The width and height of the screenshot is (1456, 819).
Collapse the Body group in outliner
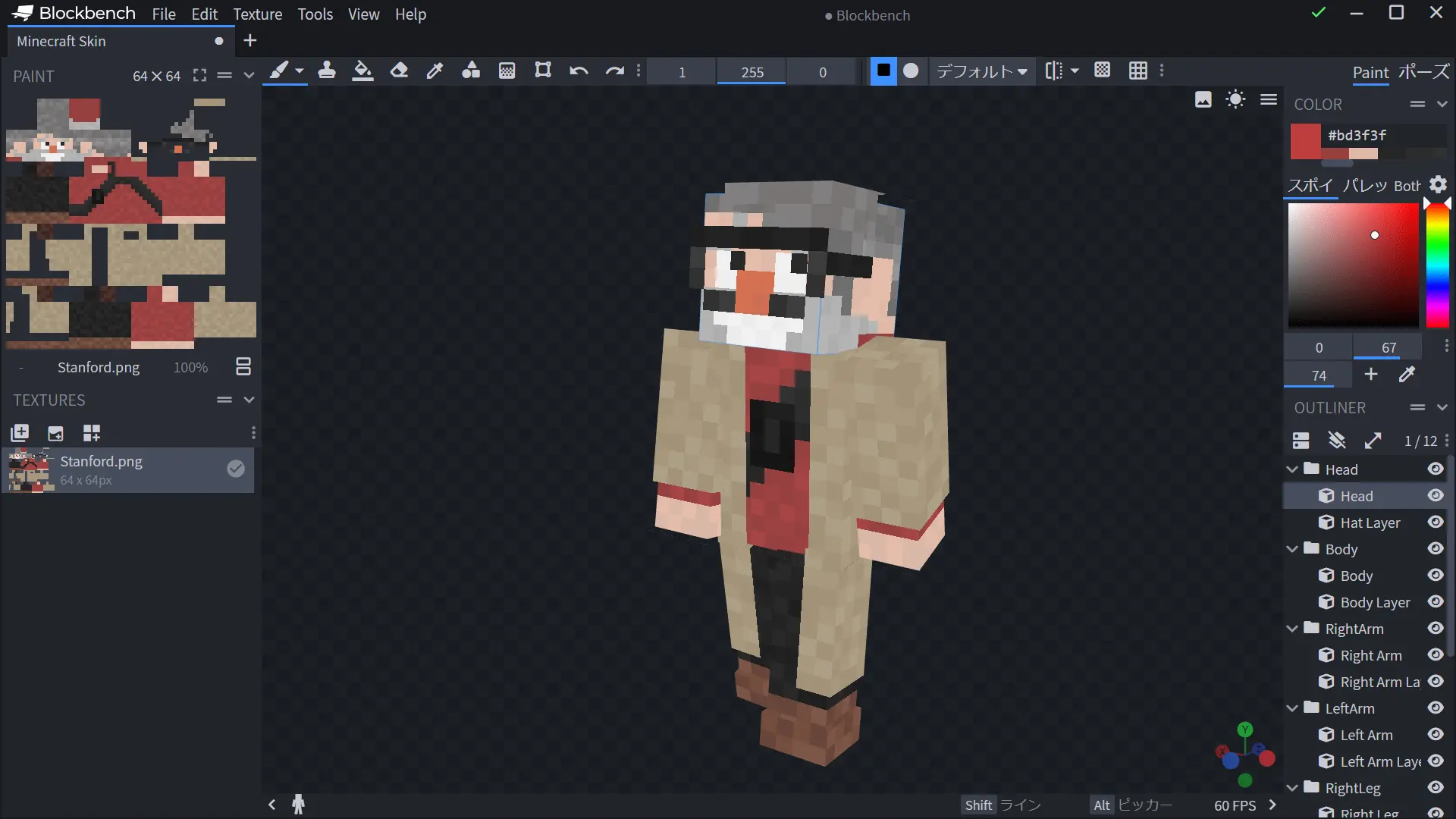[1292, 549]
